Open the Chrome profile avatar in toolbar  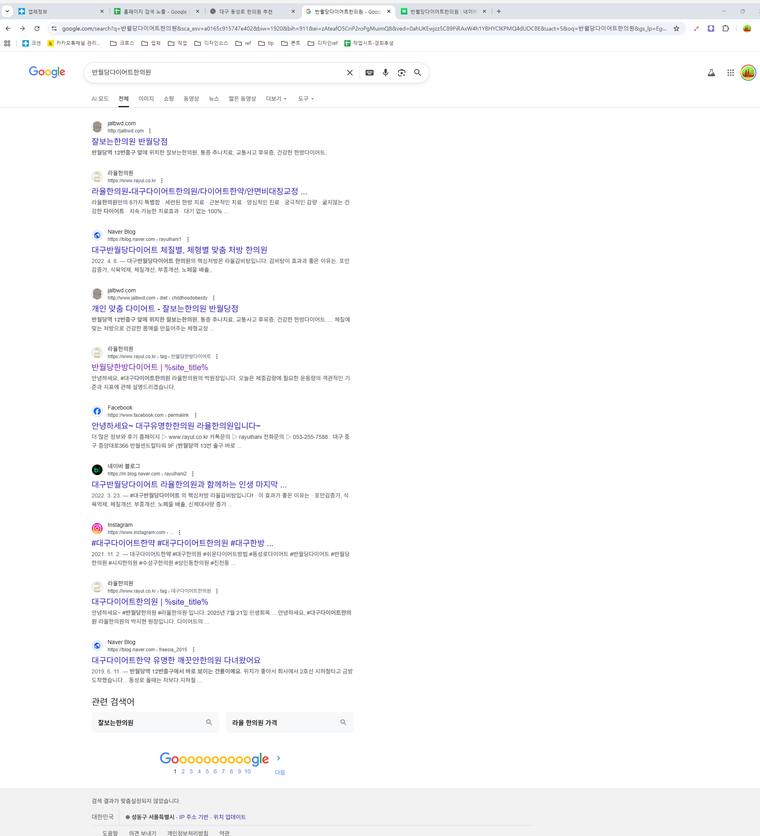coord(747,28)
